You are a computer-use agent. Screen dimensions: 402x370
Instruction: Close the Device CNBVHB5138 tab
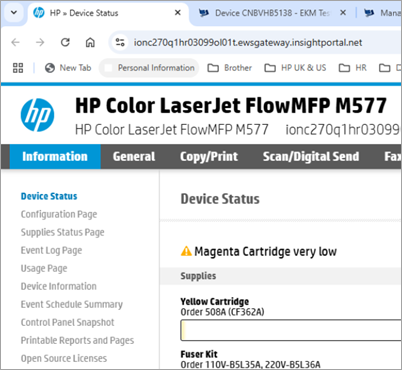(x=343, y=13)
